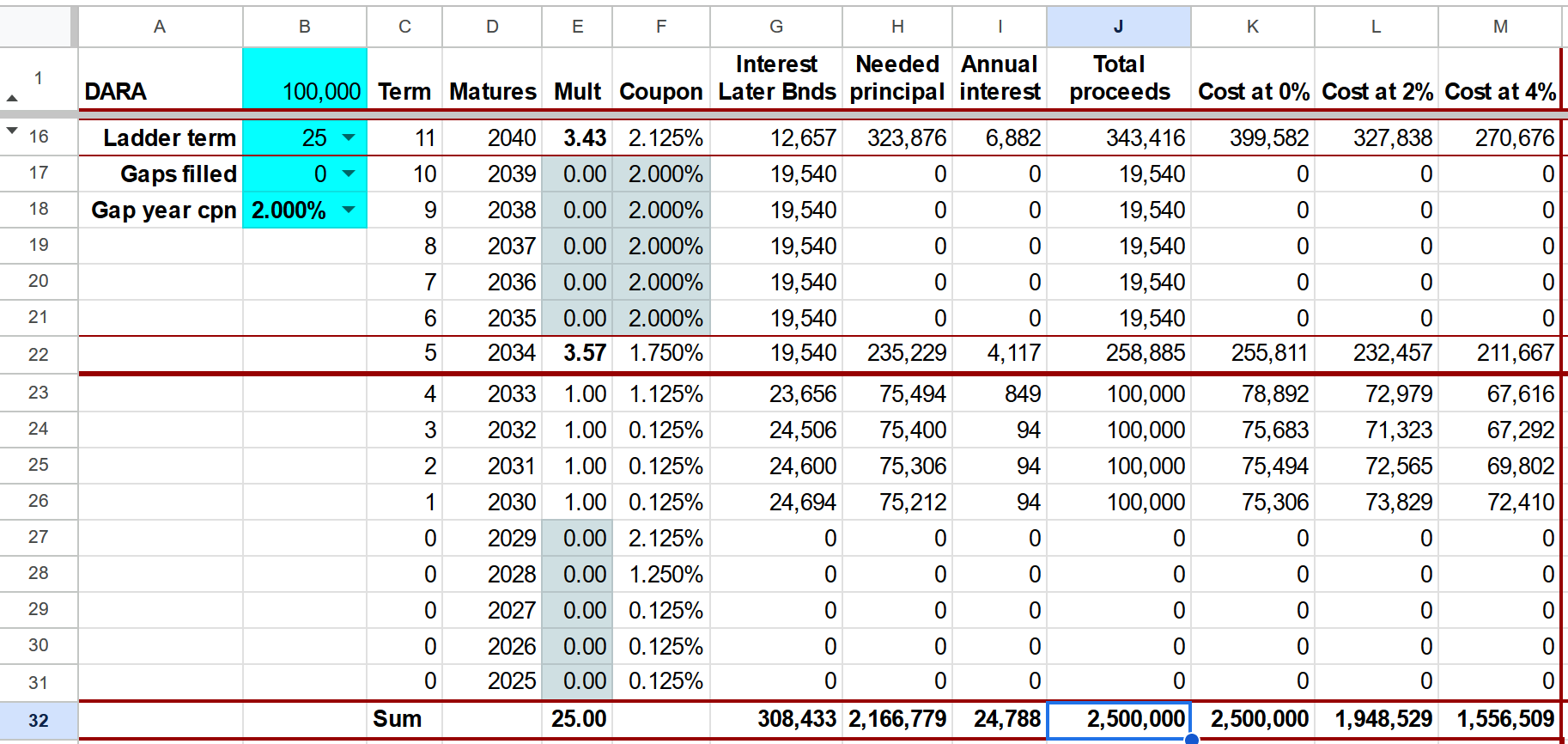The width and height of the screenshot is (1568, 744).
Task: Click the cyan "100,000" cell
Action: 305,79
